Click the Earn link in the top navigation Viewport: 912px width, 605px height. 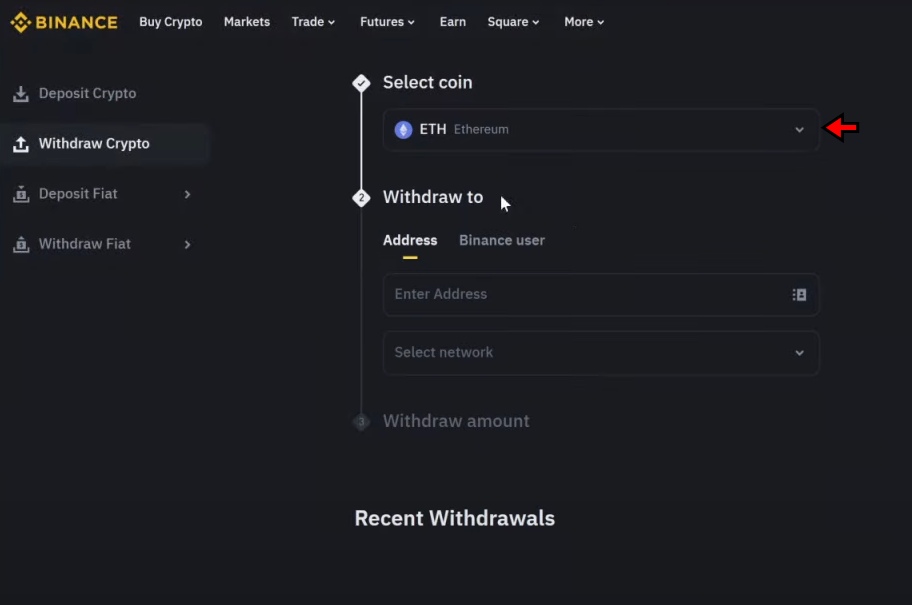point(452,21)
